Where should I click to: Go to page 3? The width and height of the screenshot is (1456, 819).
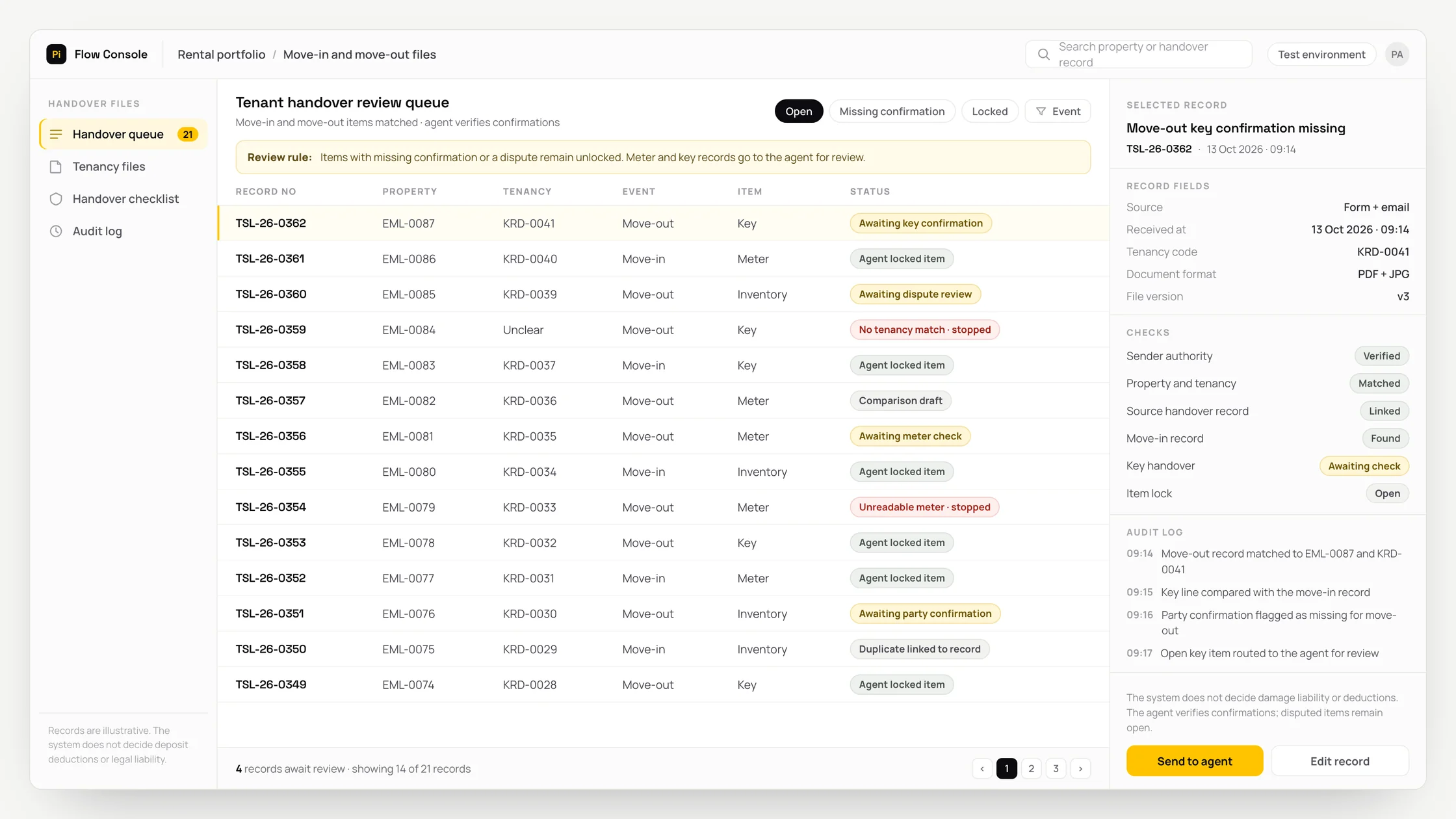(x=1056, y=769)
